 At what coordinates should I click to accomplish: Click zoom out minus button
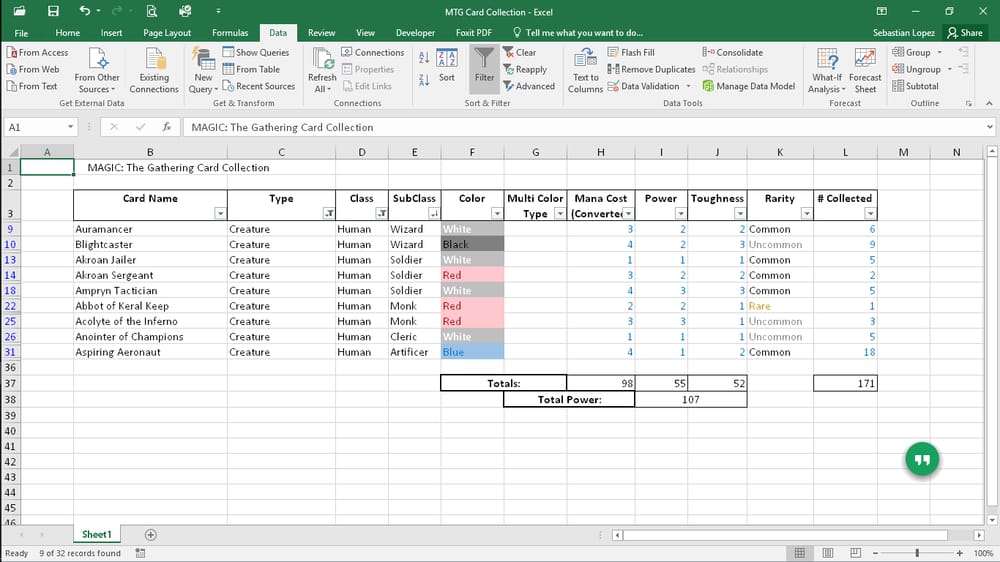(x=876, y=553)
